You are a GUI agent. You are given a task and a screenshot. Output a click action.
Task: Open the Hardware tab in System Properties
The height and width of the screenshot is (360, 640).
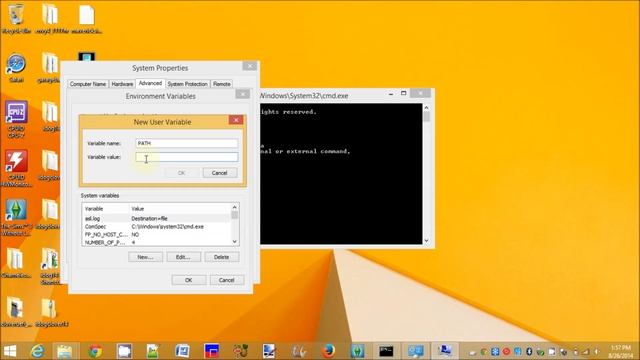click(122, 84)
